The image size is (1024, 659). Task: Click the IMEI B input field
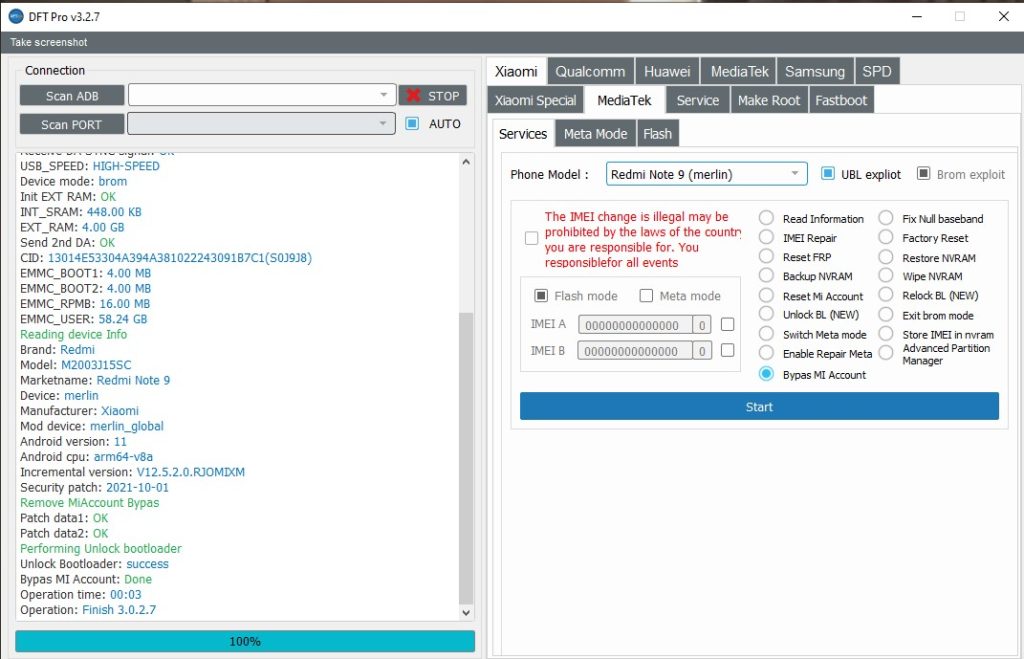(x=635, y=351)
